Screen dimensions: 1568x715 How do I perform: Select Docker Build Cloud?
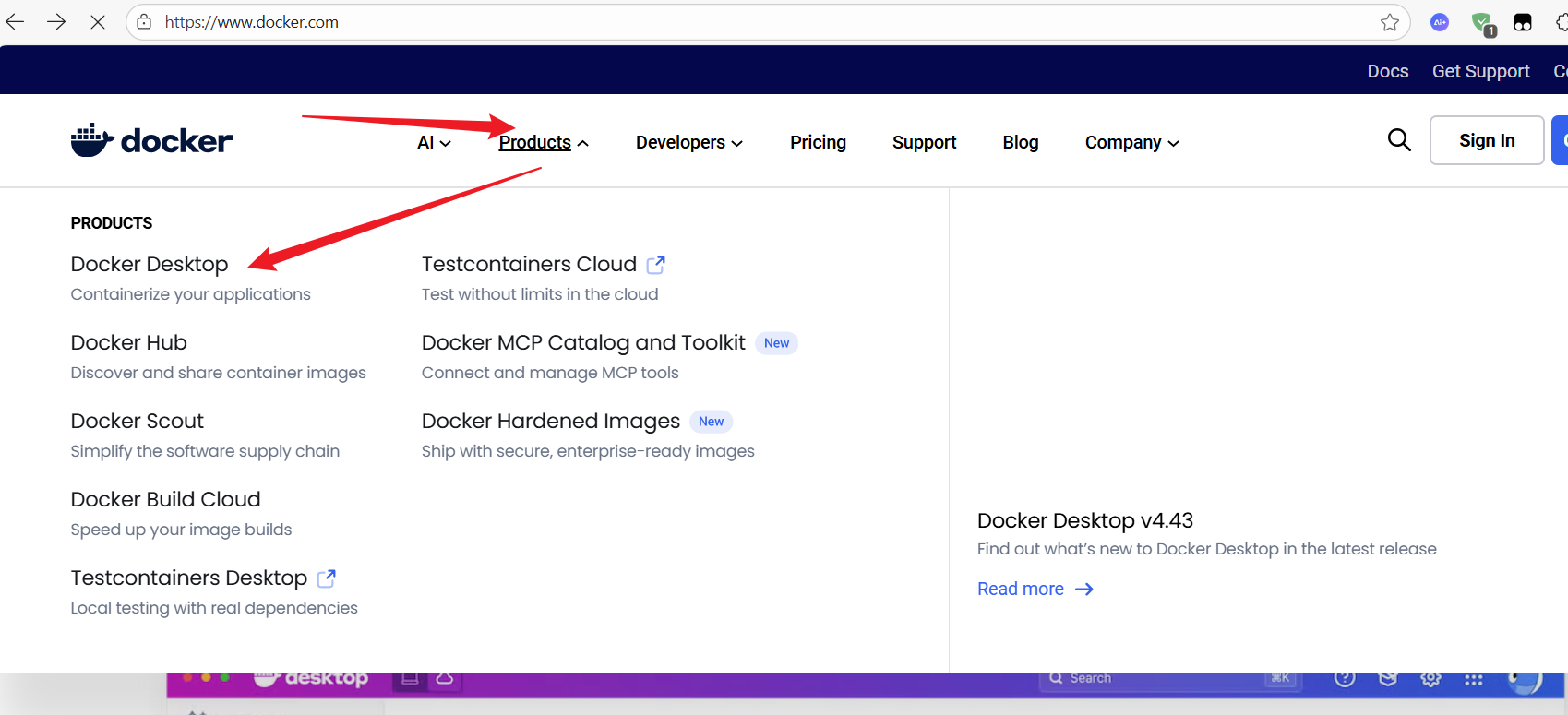(166, 499)
